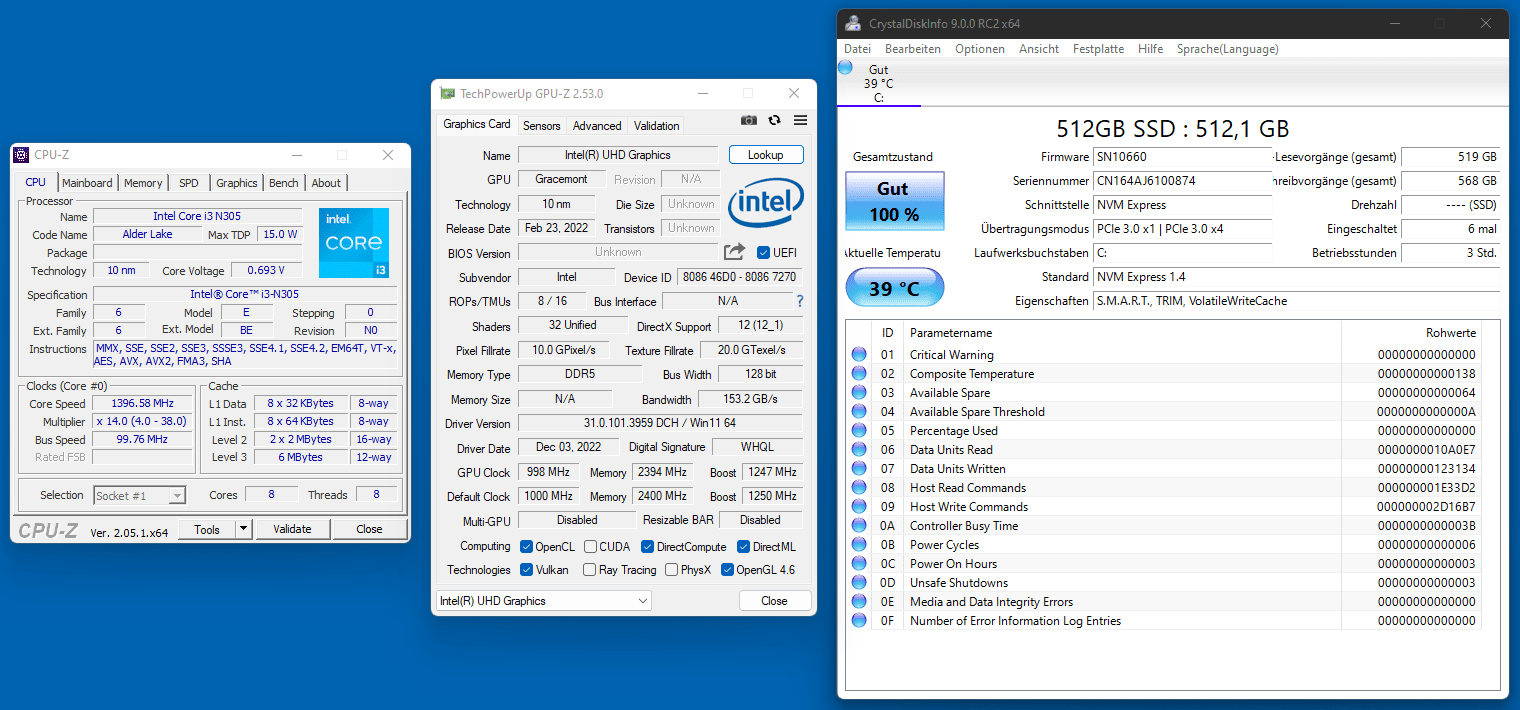The height and width of the screenshot is (710, 1520).
Task: Open the Intel(R) UHD Graphics GPU selector
Action: click(x=544, y=601)
